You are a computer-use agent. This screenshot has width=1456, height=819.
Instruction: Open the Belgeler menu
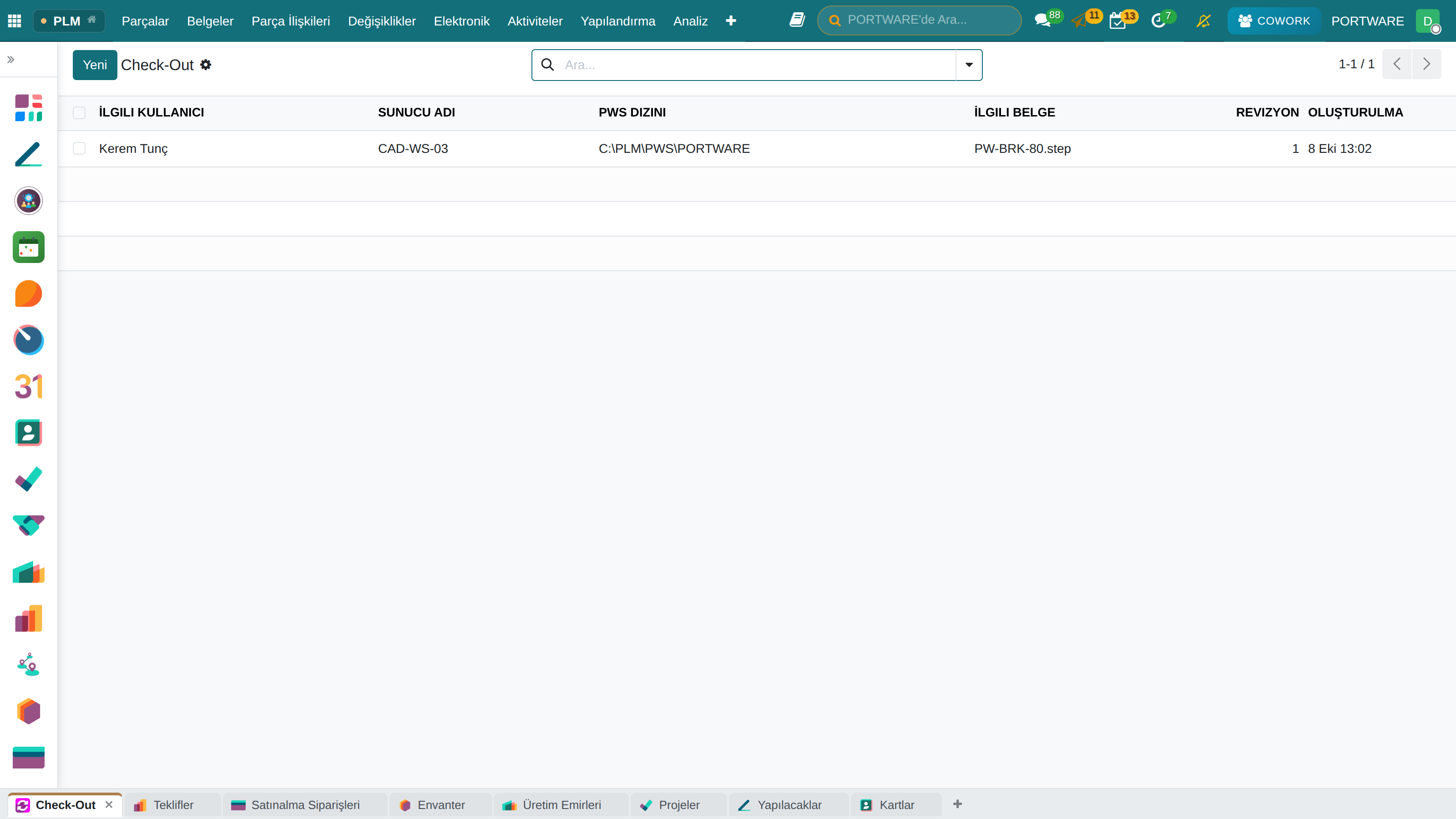coord(210,21)
